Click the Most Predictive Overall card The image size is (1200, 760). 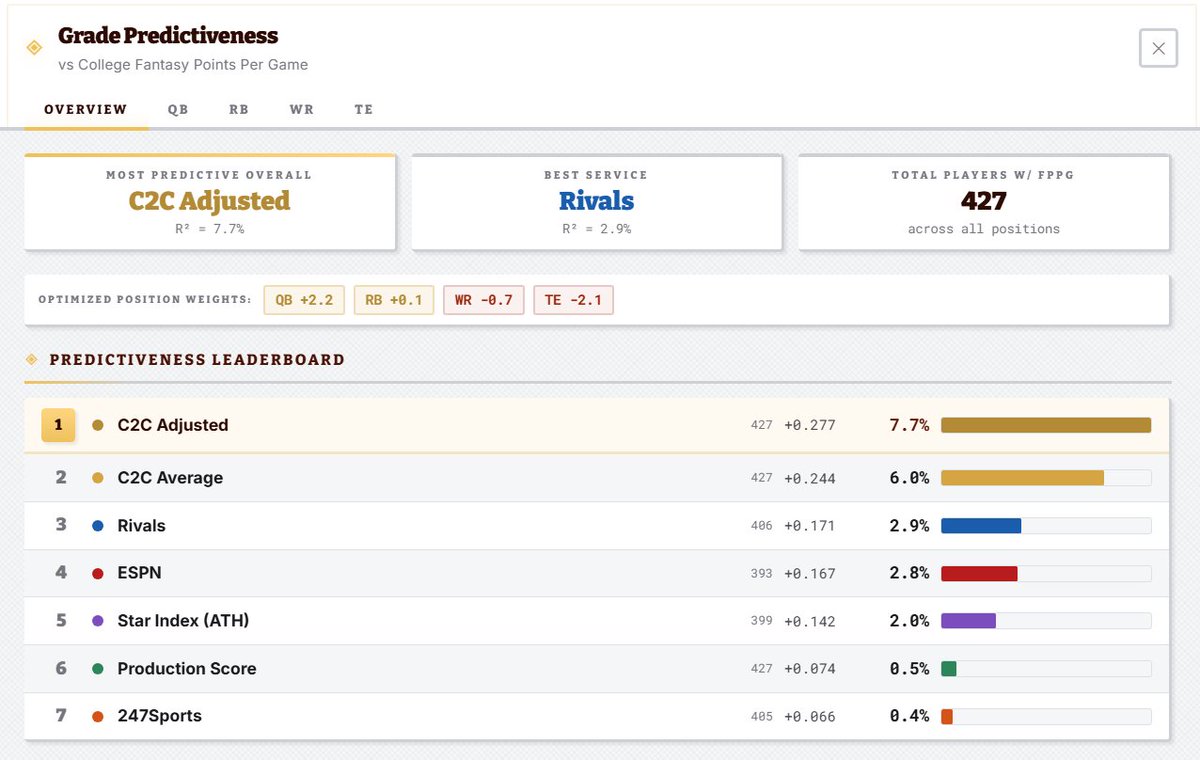click(x=210, y=202)
